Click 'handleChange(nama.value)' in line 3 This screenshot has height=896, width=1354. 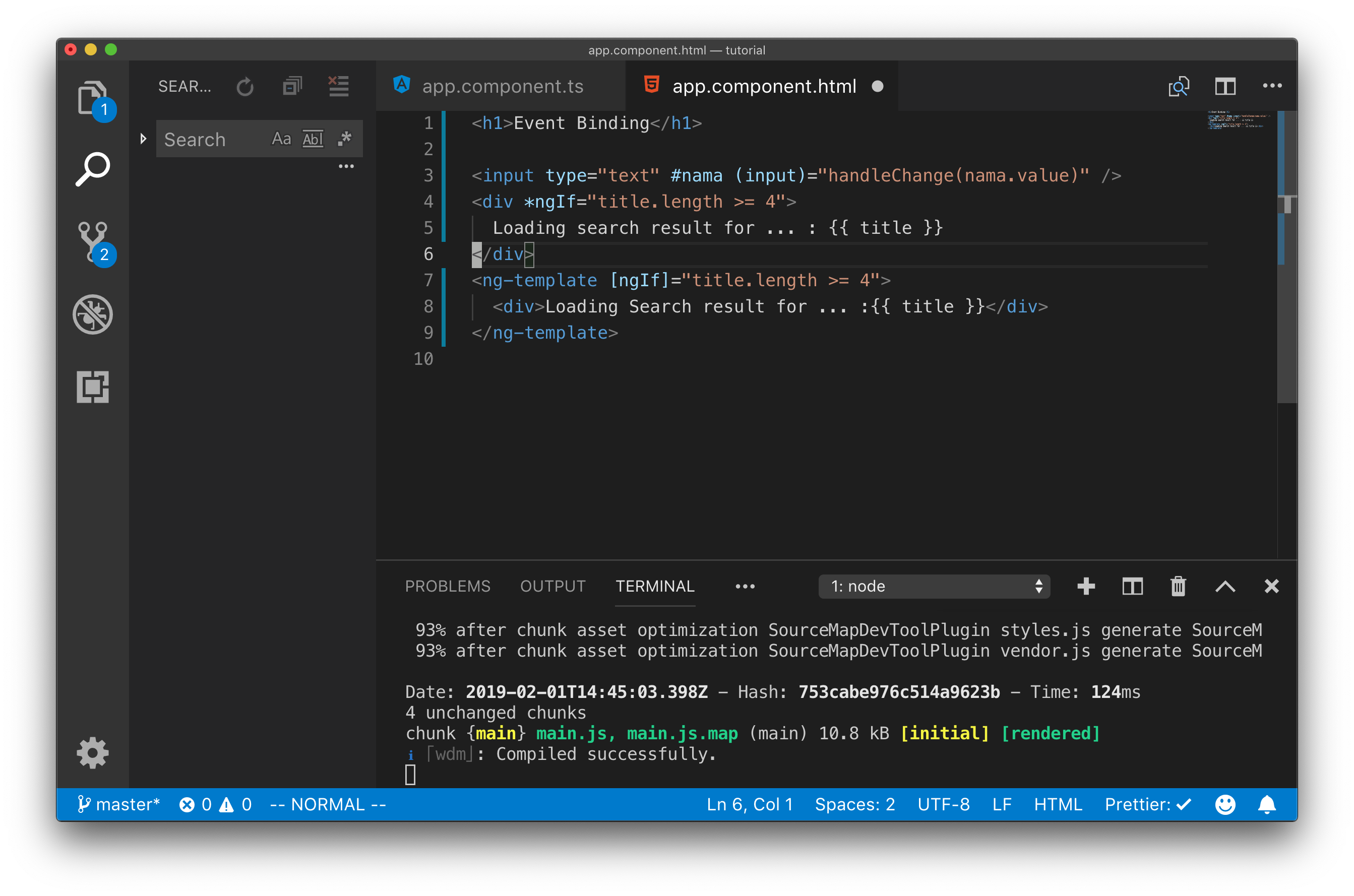click(x=953, y=175)
